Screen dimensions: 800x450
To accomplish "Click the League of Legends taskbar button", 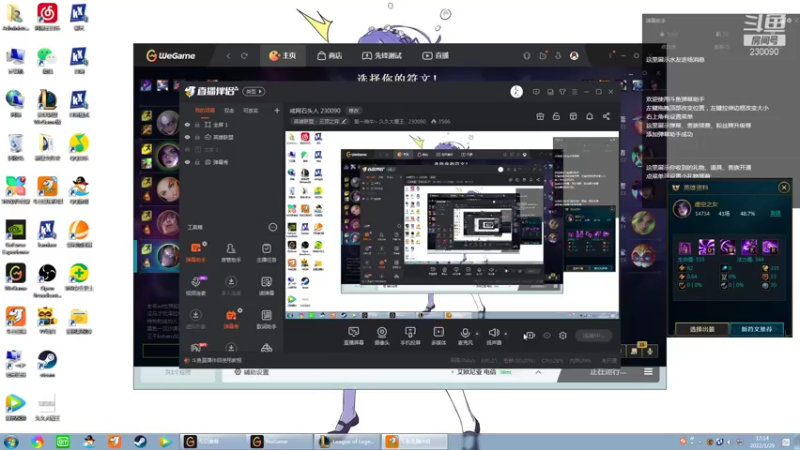I will pyautogui.click(x=347, y=441).
